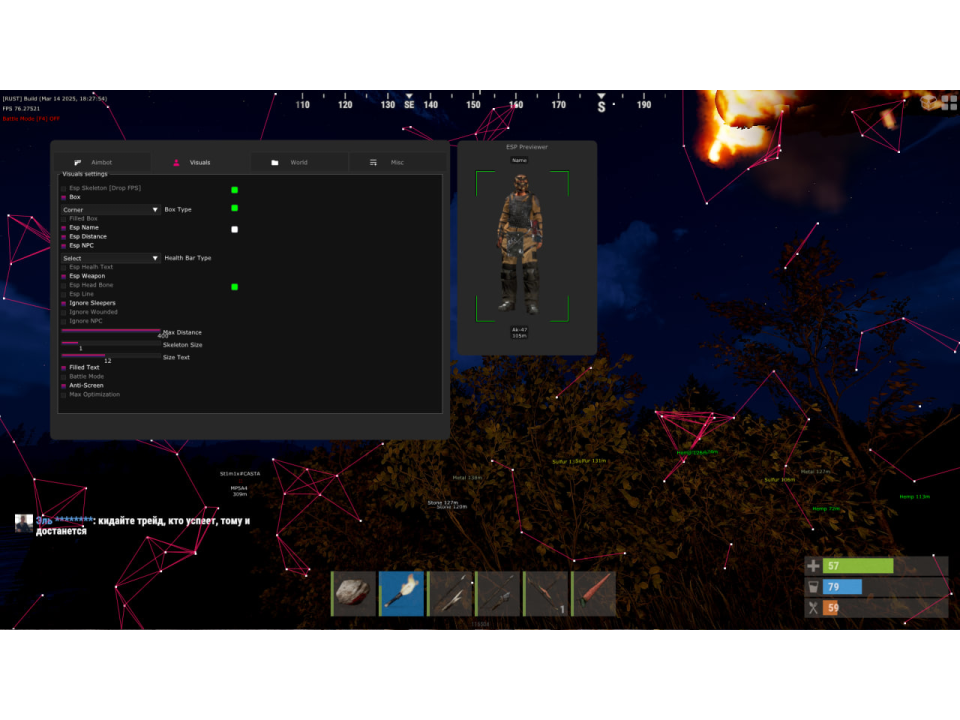Open the loot crate icon in the top-right corner
The height and width of the screenshot is (720, 960).
click(930, 102)
